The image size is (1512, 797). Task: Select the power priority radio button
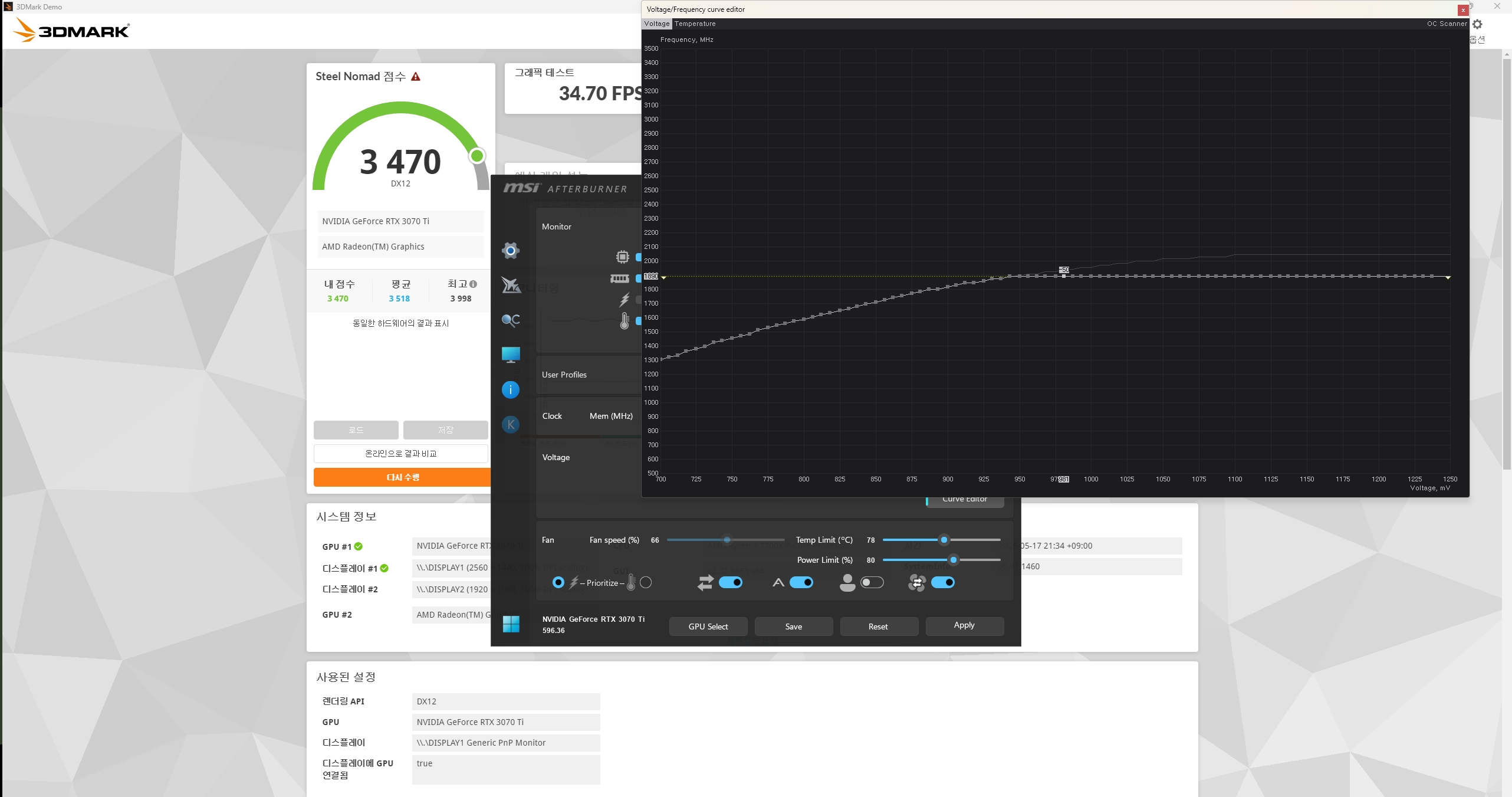click(x=558, y=583)
